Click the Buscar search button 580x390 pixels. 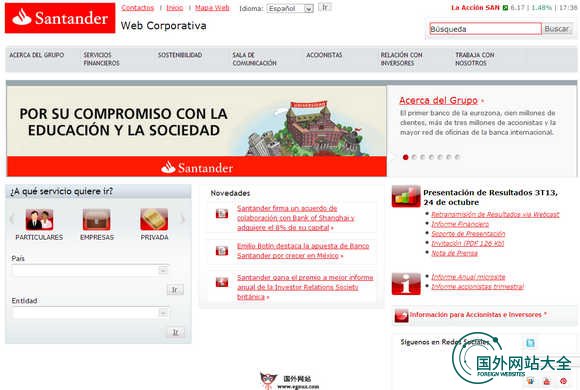point(557,28)
